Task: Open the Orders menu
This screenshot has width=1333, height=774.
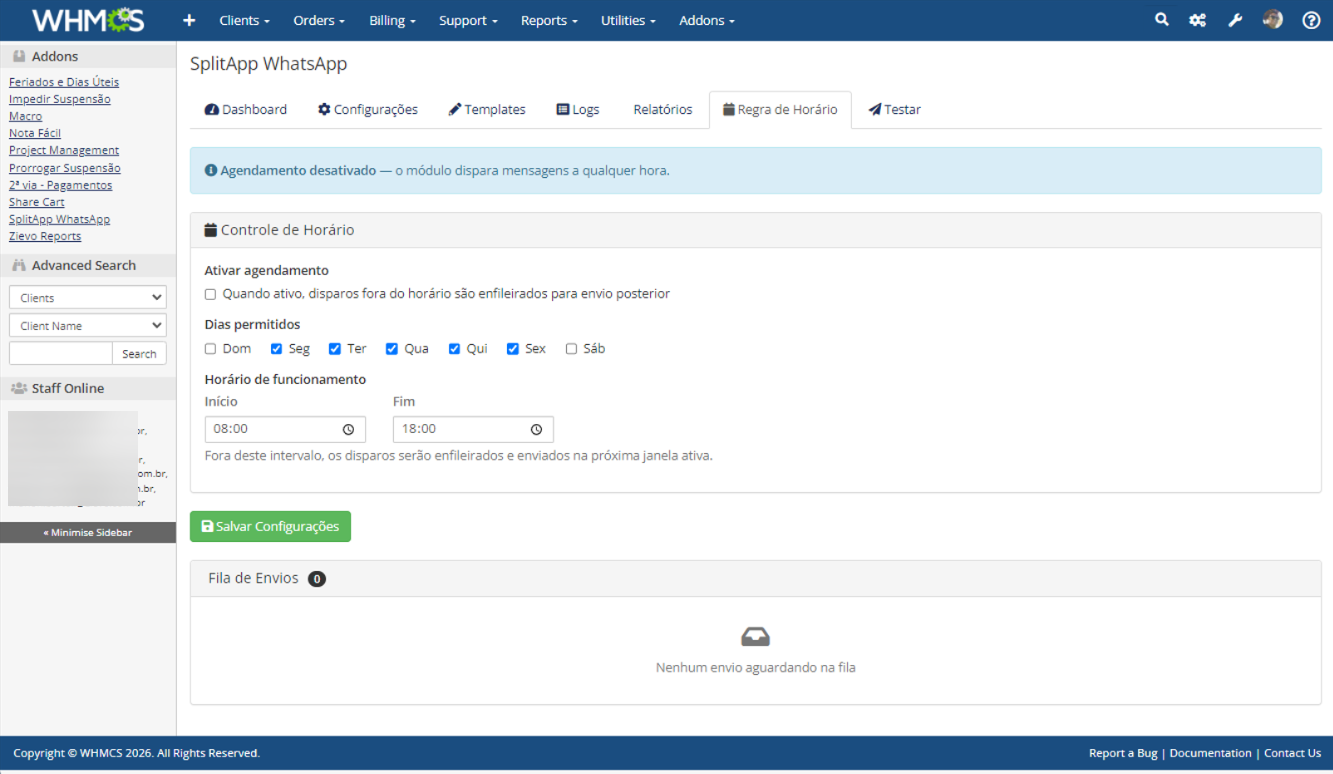Action: point(319,20)
